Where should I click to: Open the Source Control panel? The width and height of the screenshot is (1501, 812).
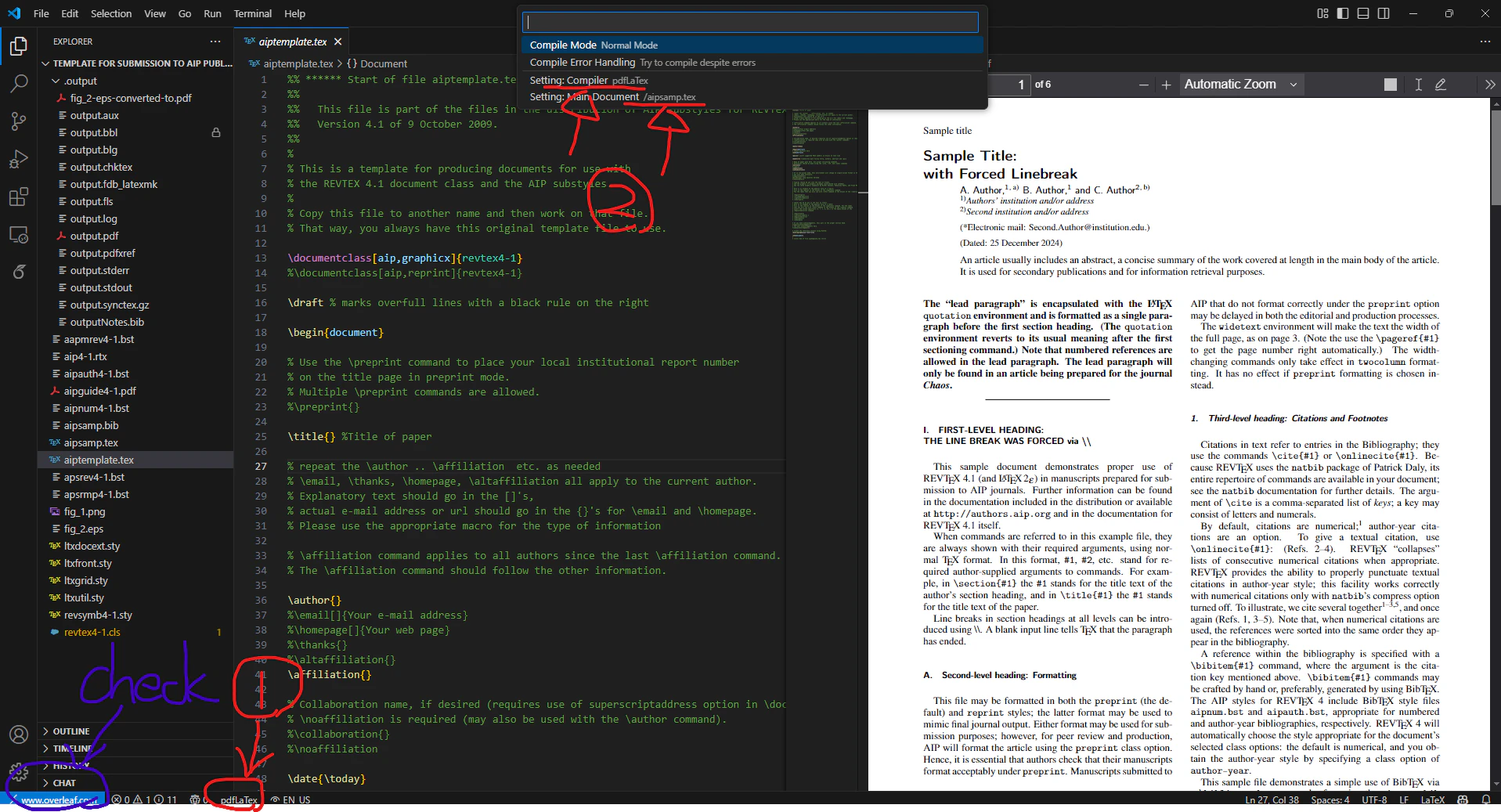coord(19,121)
